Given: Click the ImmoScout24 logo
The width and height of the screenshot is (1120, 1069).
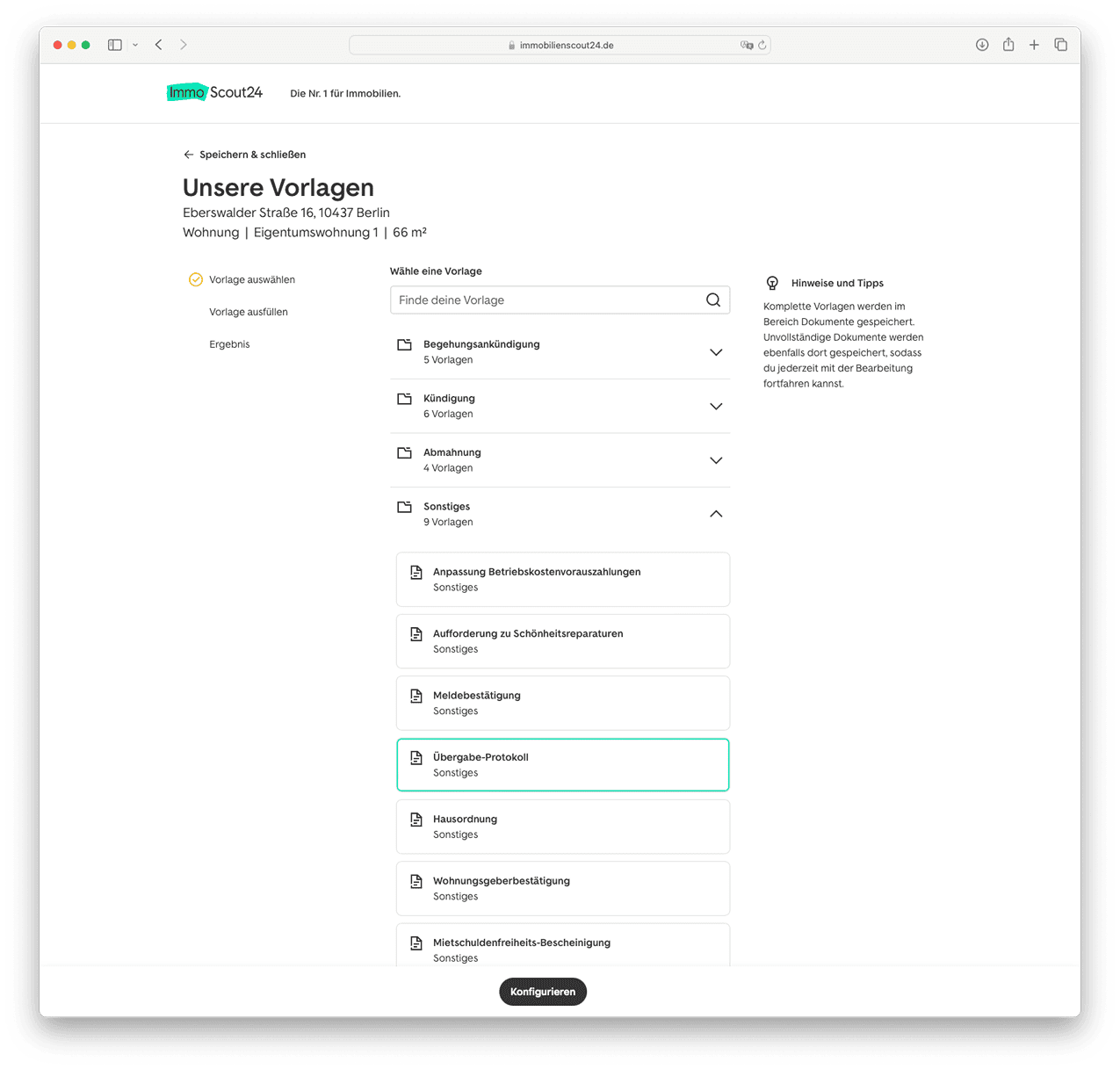Looking at the screenshot, I should point(214,92).
